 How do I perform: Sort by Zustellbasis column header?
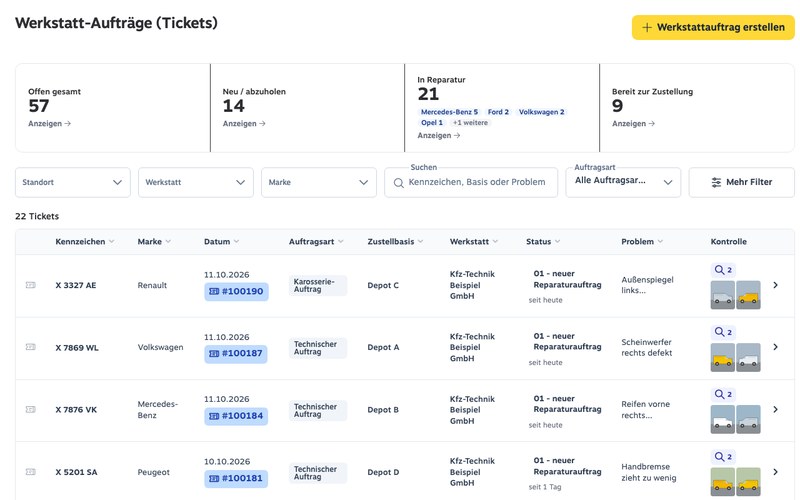tap(395, 241)
